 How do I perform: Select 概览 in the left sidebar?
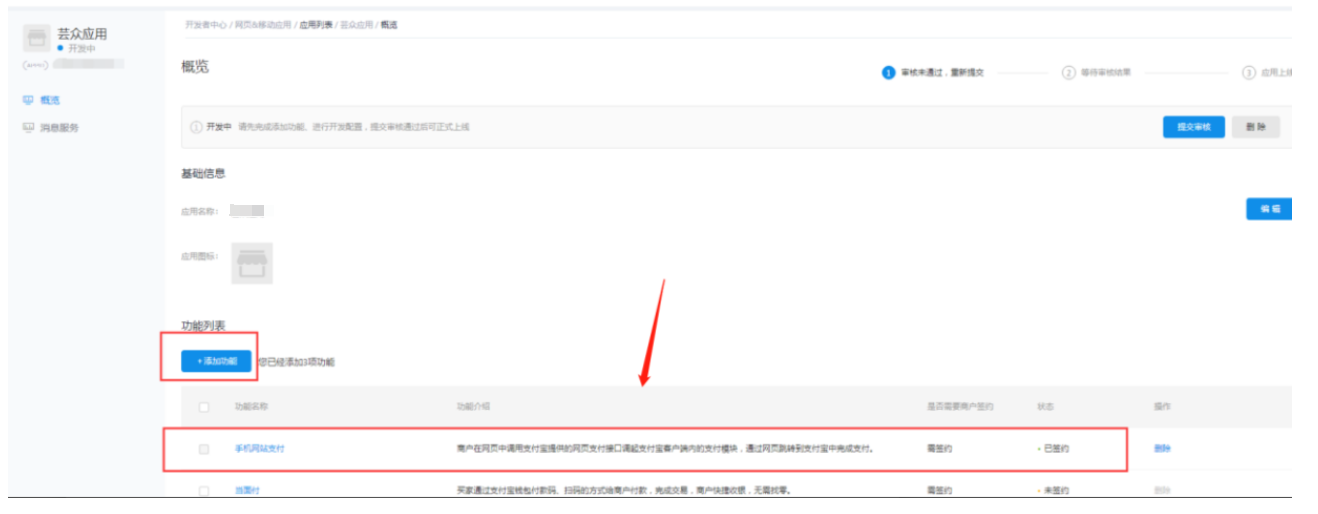(x=50, y=101)
